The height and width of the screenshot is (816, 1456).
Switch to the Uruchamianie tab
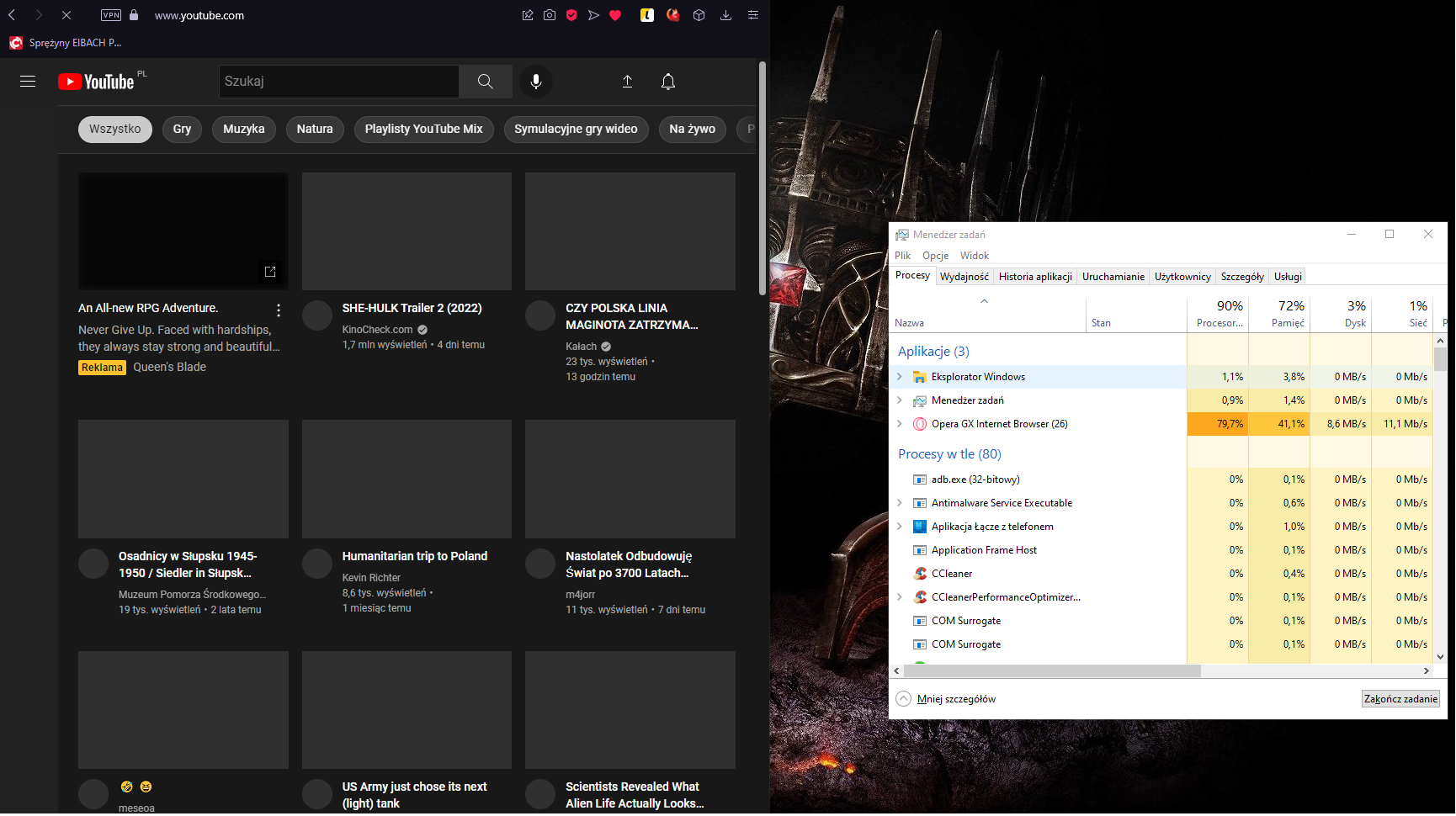pyautogui.click(x=1113, y=277)
